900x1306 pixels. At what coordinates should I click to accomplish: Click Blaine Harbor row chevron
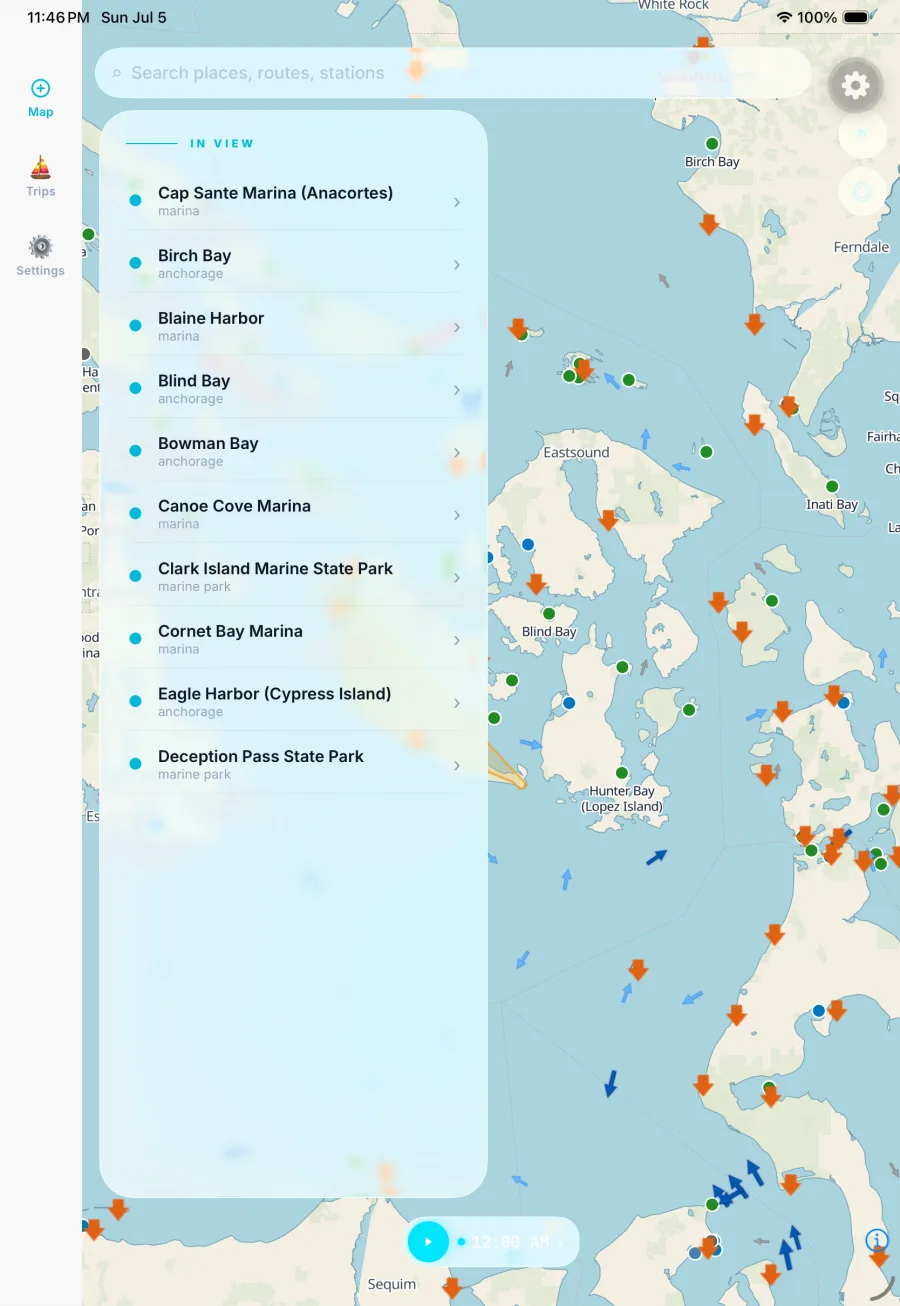pyautogui.click(x=457, y=327)
